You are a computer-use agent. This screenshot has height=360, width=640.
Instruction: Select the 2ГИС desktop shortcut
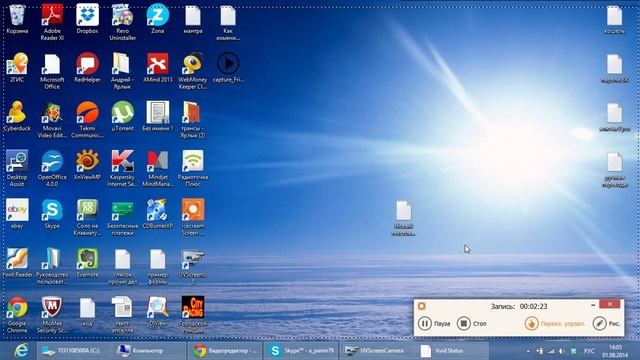17,68
